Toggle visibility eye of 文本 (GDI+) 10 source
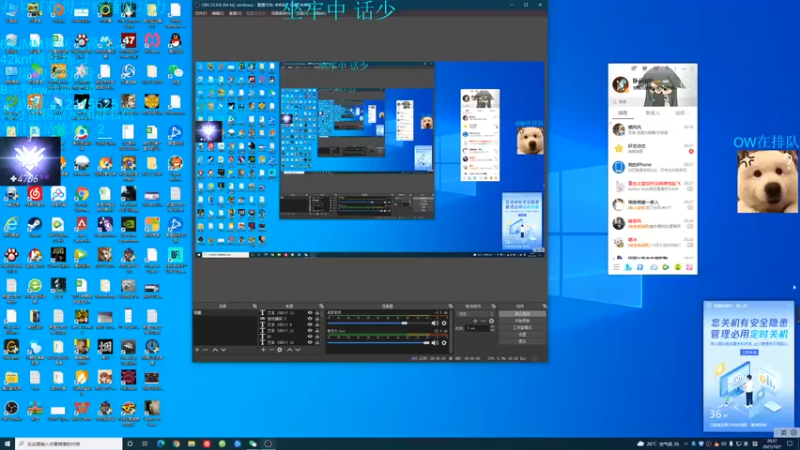 (310, 342)
